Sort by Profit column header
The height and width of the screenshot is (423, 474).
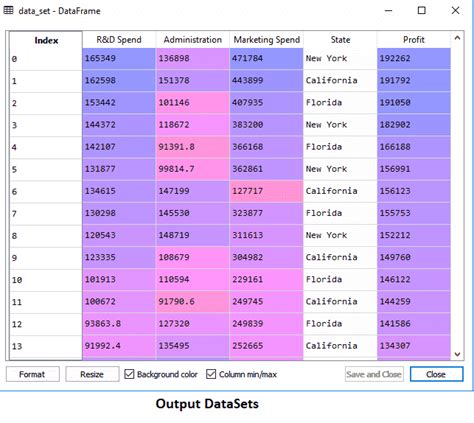click(414, 40)
